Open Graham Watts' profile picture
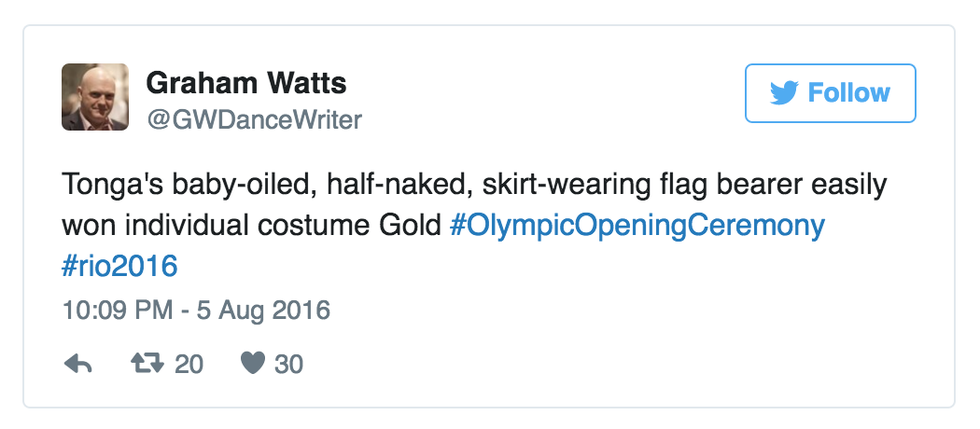The height and width of the screenshot is (429, 980). [x=95, y=96]
